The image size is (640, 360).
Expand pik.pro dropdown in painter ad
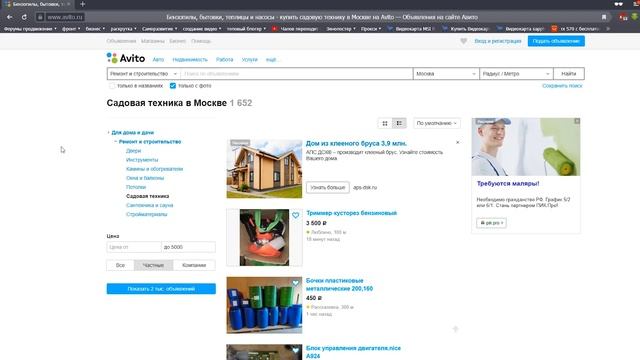pos(491,223)
